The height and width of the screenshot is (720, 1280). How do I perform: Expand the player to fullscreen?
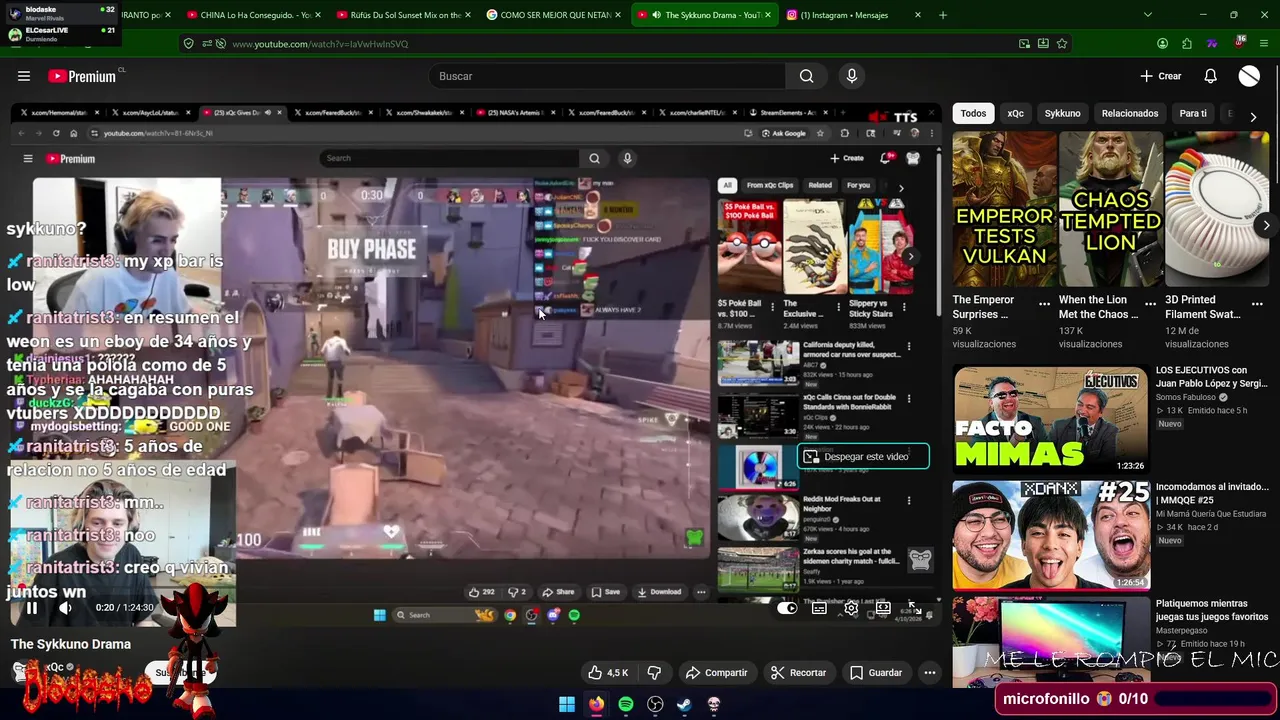[915, 608]
